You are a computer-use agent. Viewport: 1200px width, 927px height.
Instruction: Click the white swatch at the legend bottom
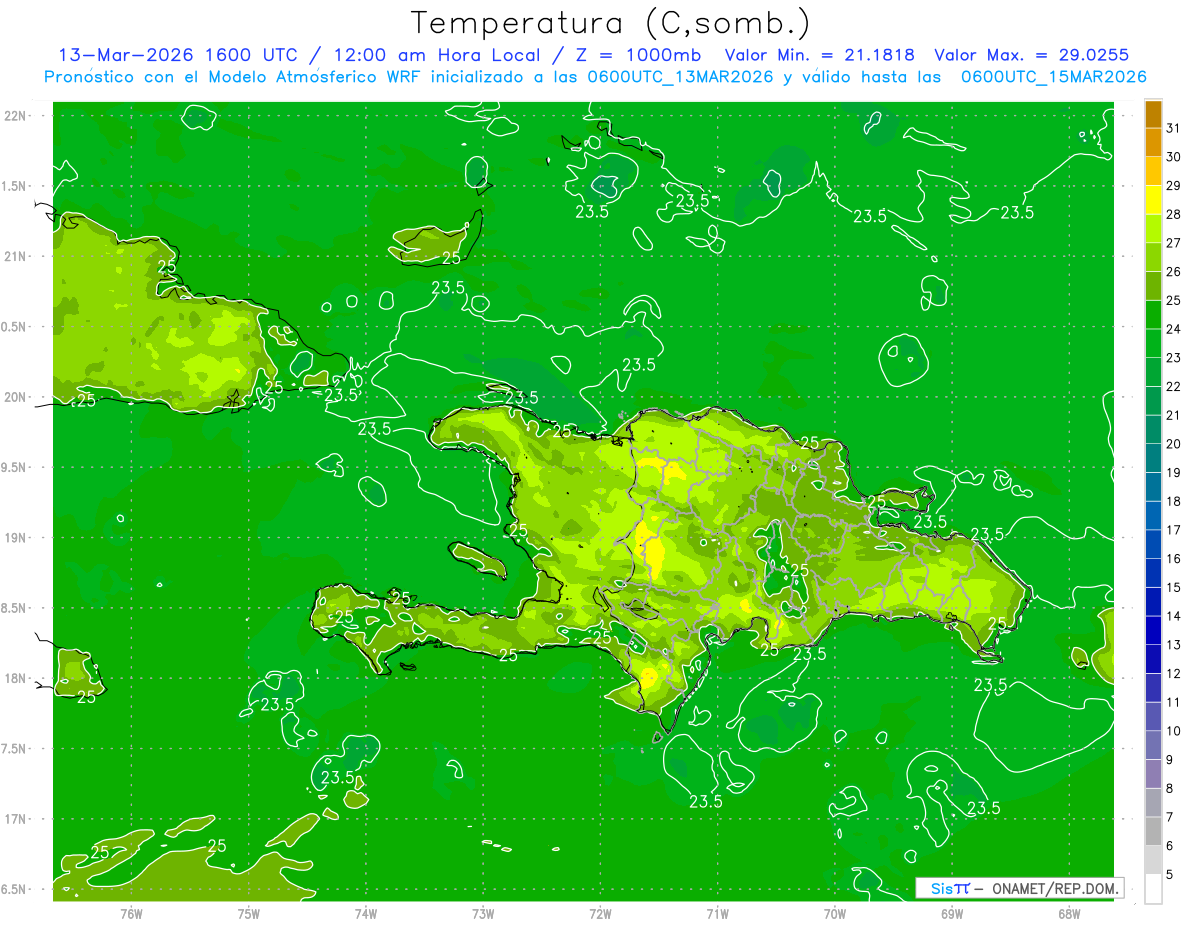click(1153, 888)
